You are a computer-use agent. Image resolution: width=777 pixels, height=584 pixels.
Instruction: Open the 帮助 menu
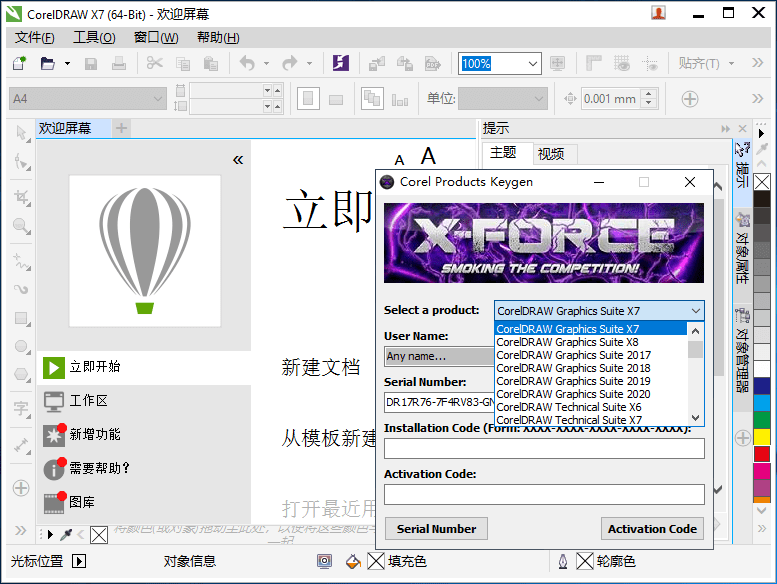(218, 38)
